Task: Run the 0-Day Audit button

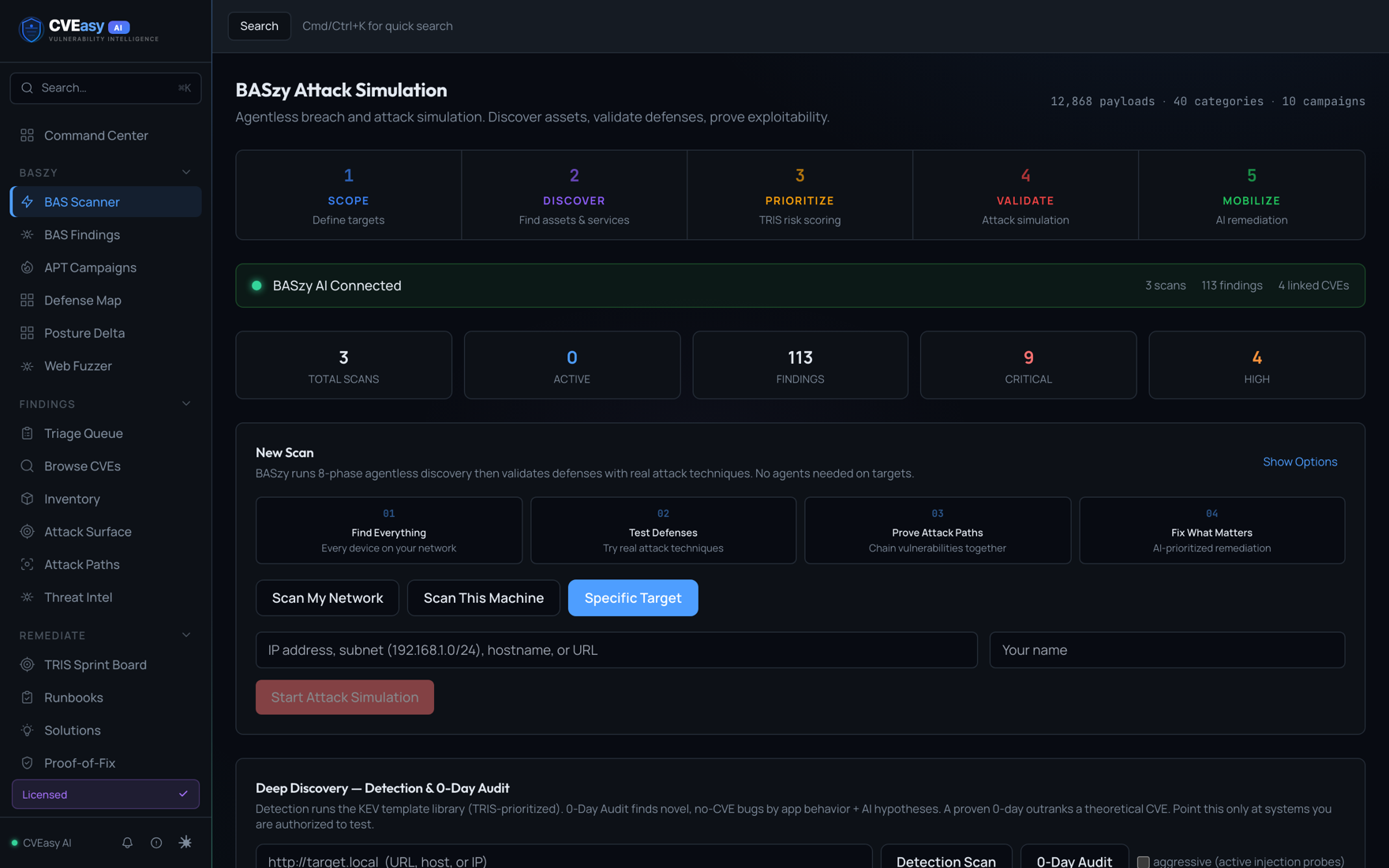Action: click(1074, 857)
